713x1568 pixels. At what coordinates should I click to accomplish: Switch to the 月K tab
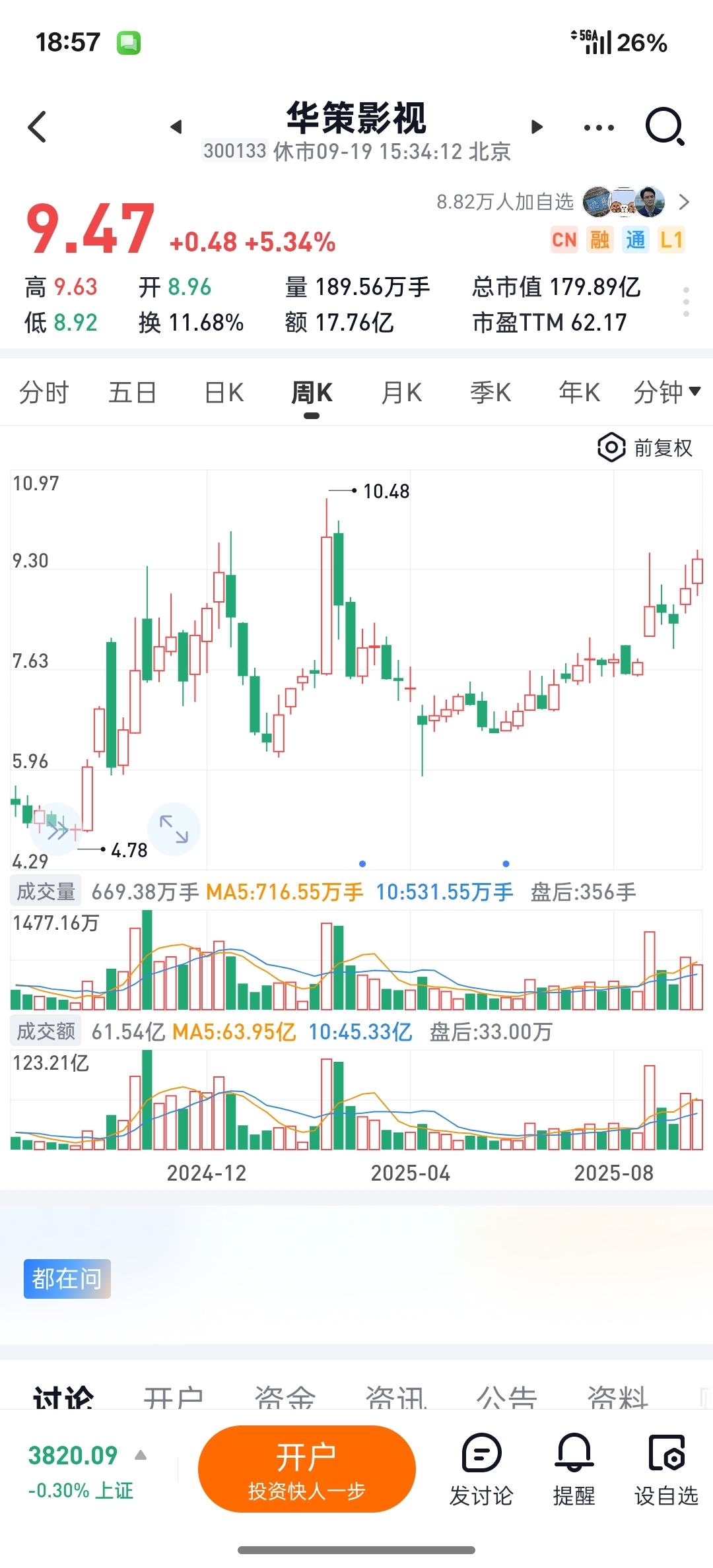[401, 393]
